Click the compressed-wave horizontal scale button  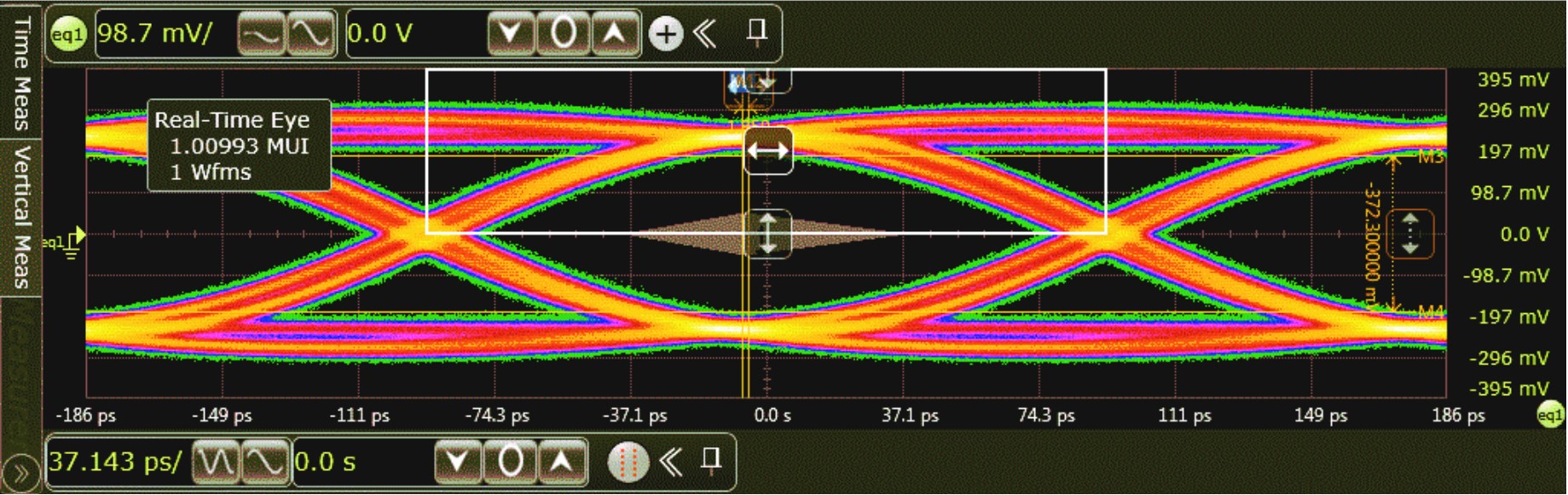(216, 462)
